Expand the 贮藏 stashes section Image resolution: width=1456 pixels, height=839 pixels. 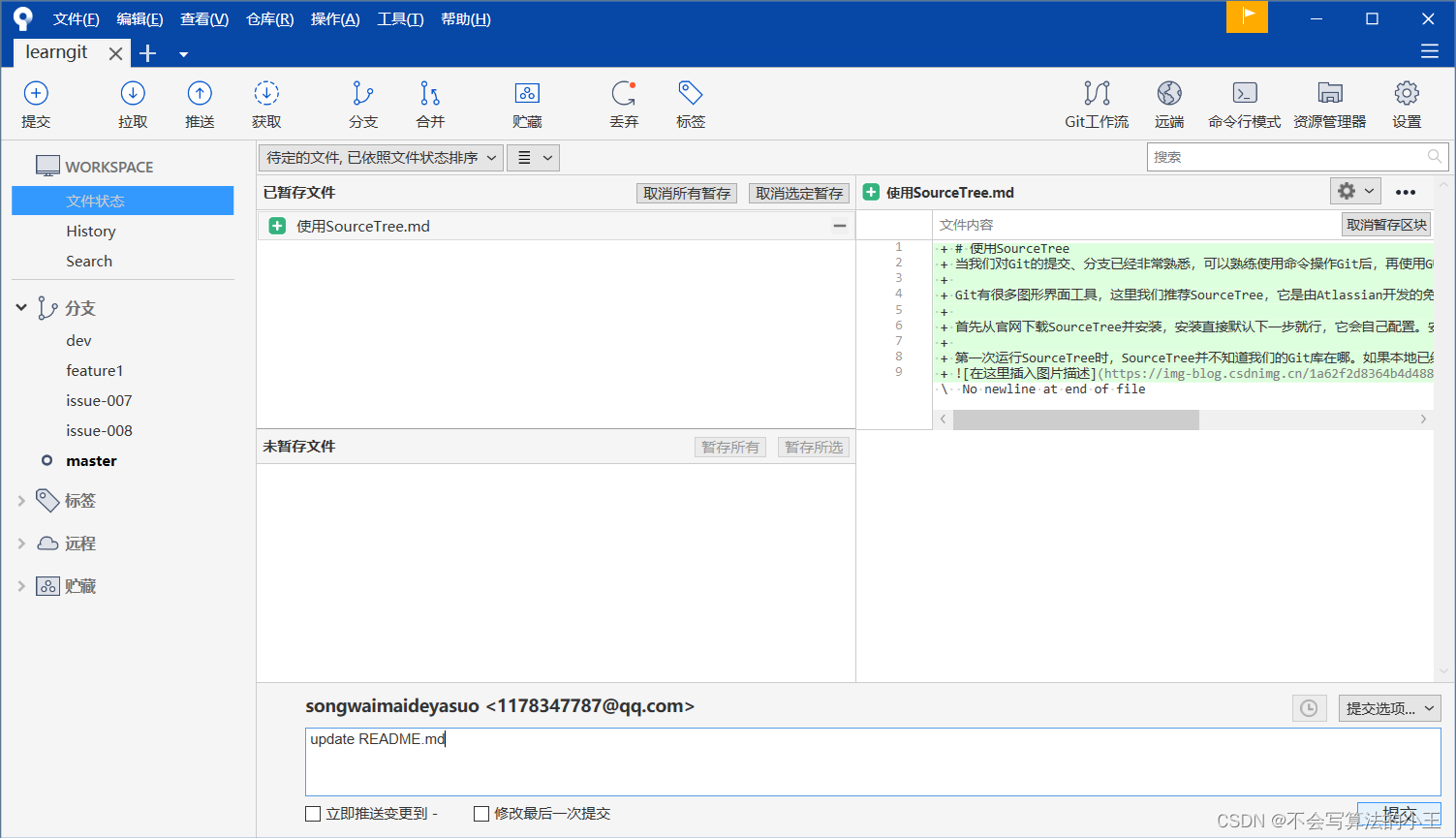21,586
